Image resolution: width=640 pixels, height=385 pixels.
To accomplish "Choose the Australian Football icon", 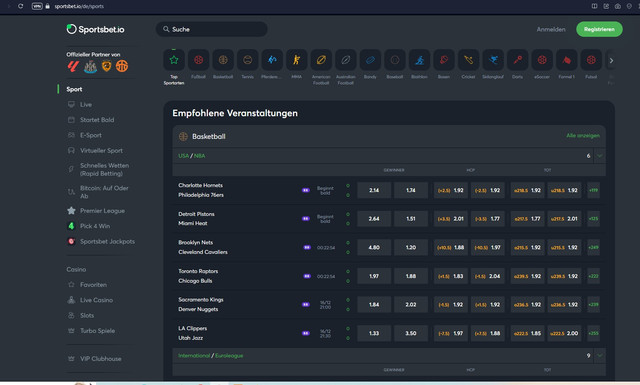I will click(346, 60).
